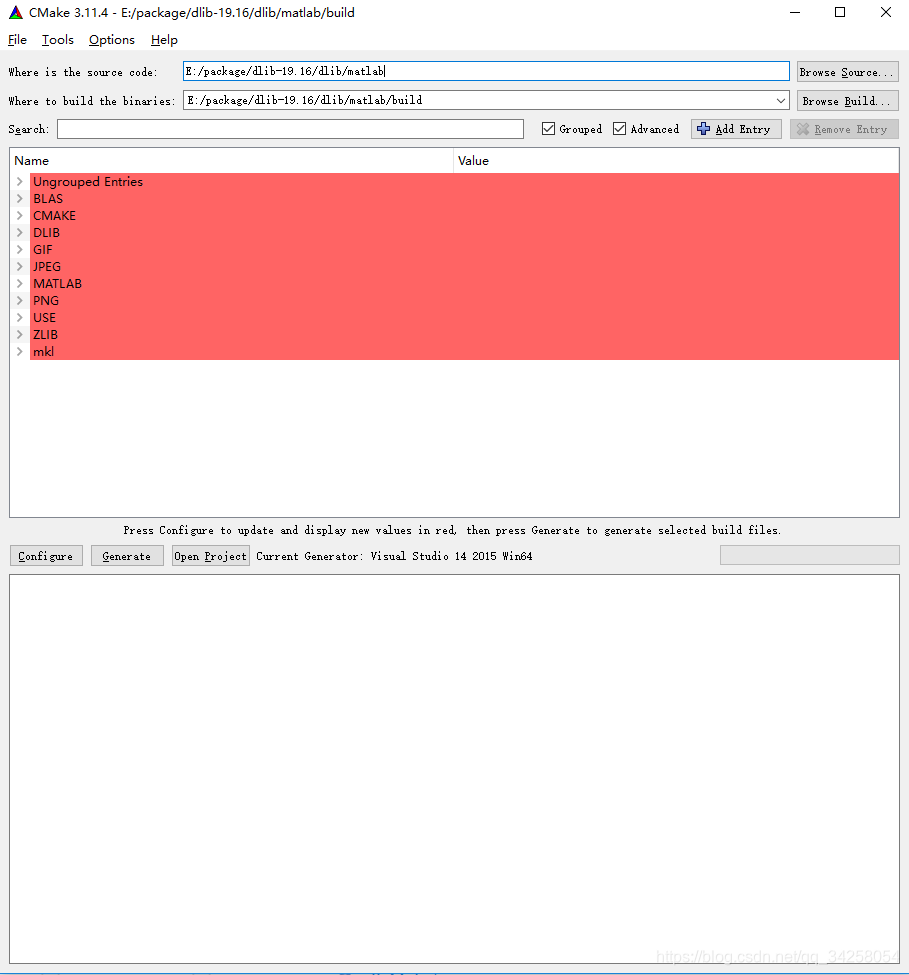Focus the source code path field
The height and width of the screenshot is (975, 909).
coord(486,71)
